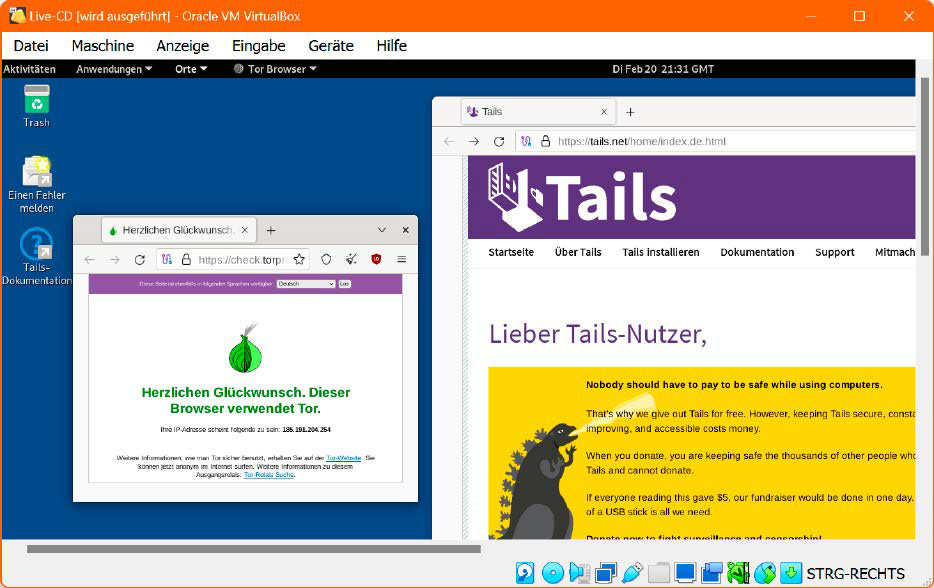Open the Maschine menu
934x588 pixels.
click(x=102, y=46)
